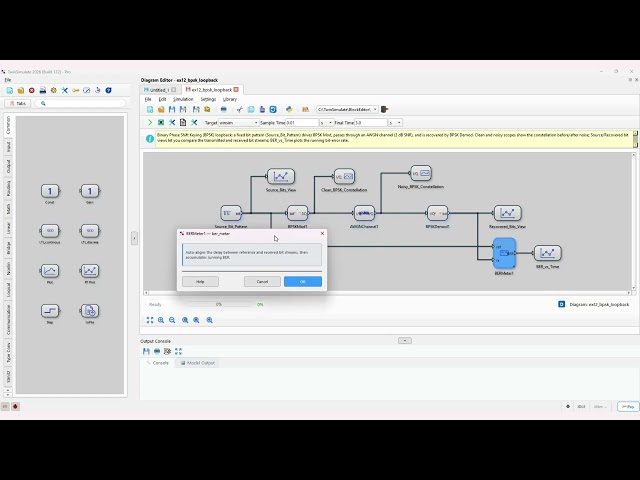Close the ex12_bpsk_loopback tab
Viewport: 640px width, 480px height.
point(236,89)
